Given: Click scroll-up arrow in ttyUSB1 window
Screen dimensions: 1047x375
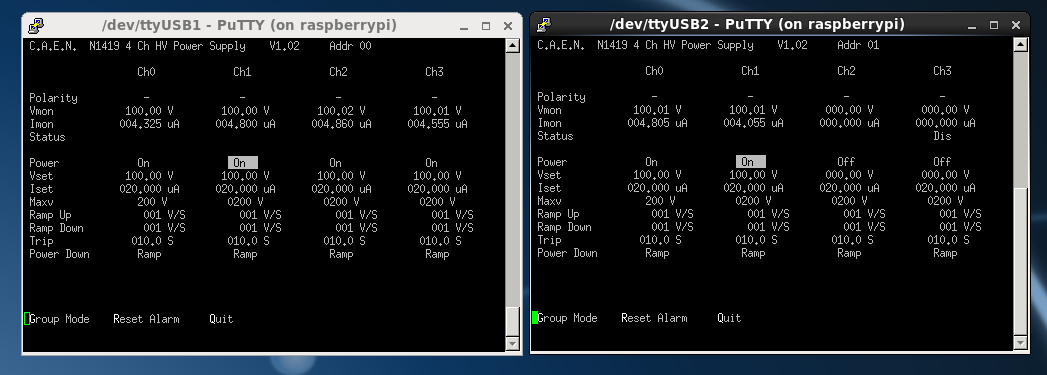Looking at the screenshot, I should (512, 45).
